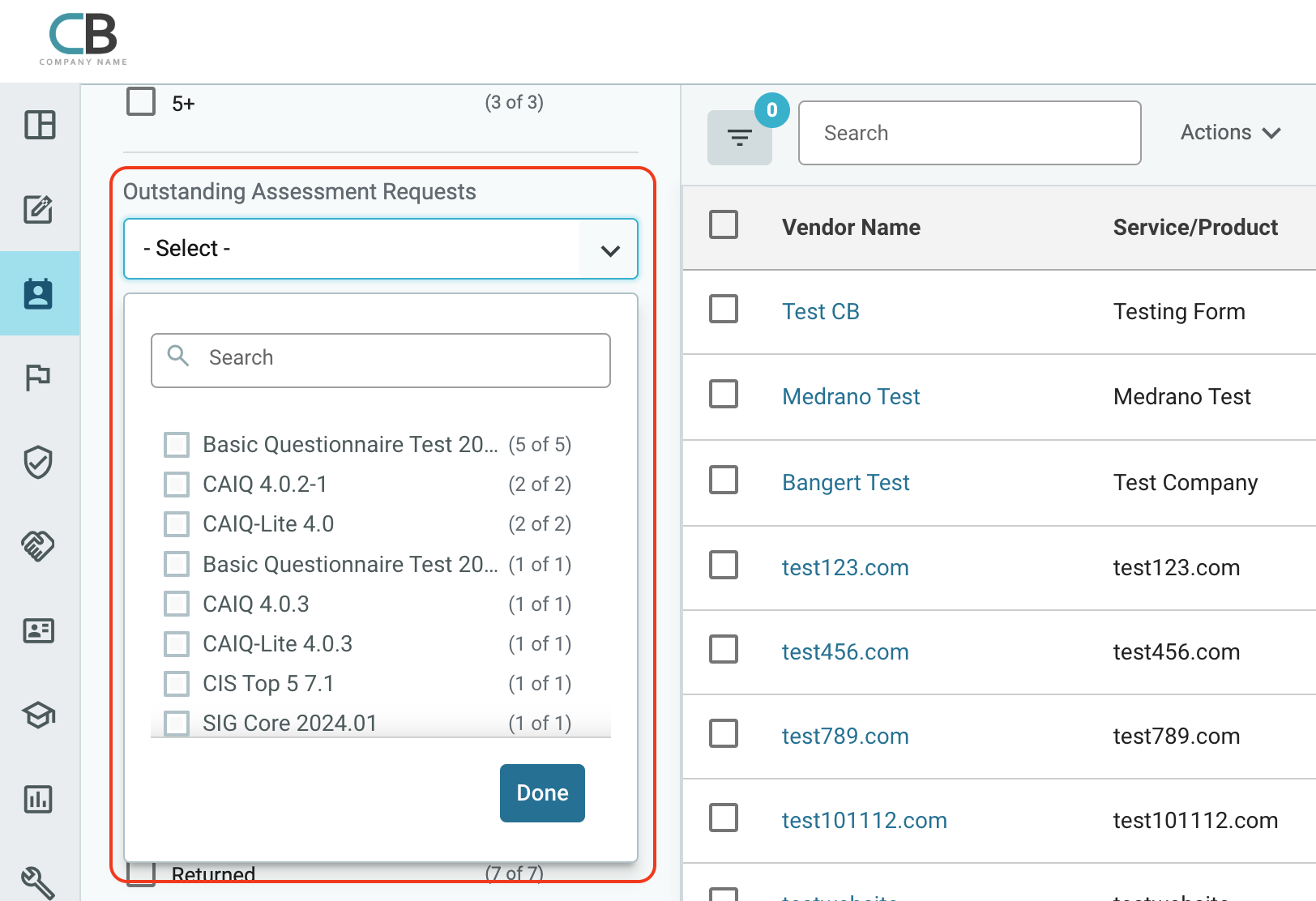Select the test123.com row checkbox
The height and width of the screenshot is (901, 1316).
point(724,565)
